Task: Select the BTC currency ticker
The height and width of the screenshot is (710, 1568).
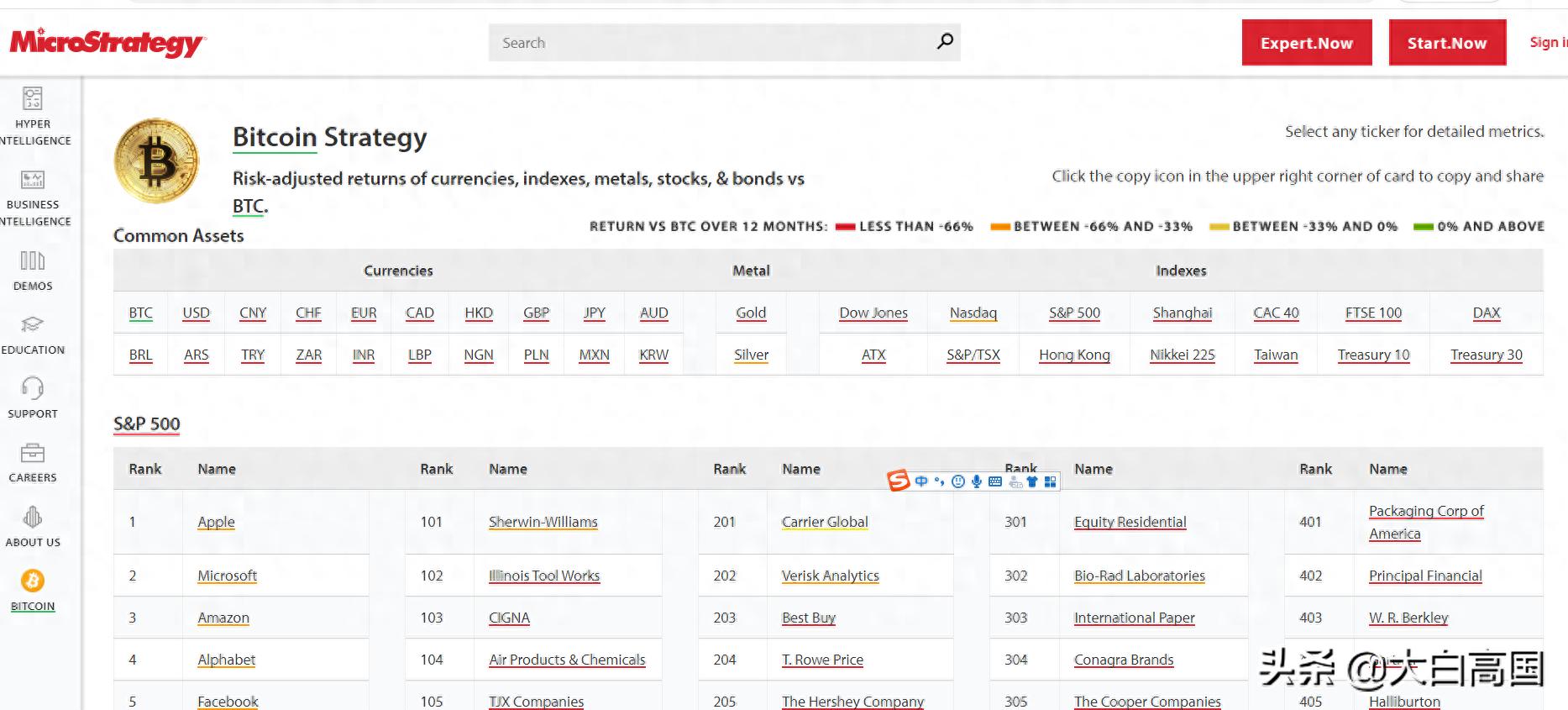Action: click(x=141, y=313)
